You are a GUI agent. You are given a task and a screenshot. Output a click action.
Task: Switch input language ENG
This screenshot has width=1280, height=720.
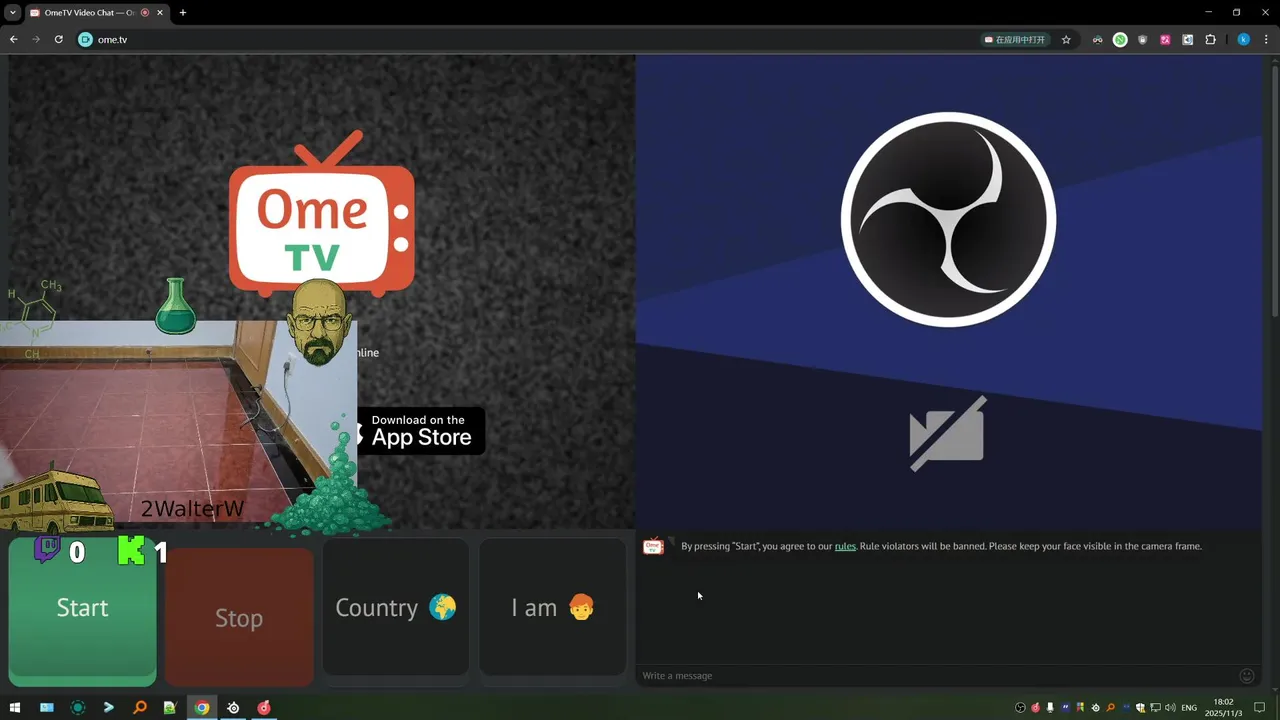click(x=1189, y=708)
